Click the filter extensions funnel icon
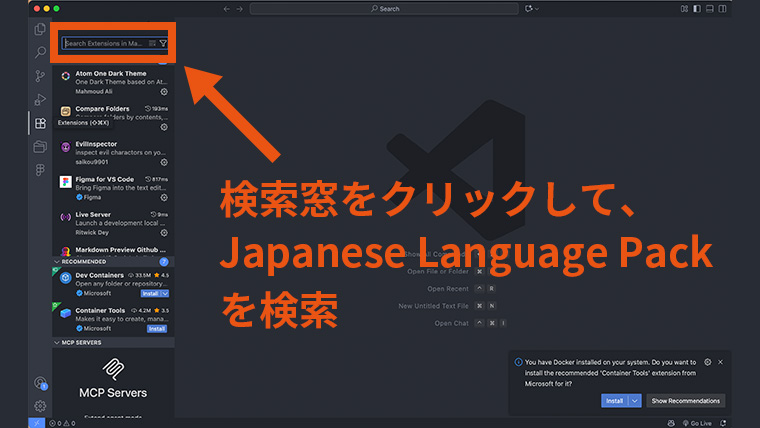Viewport: 760px width, 428px height. pyautogui.click(x=163, y=44)
